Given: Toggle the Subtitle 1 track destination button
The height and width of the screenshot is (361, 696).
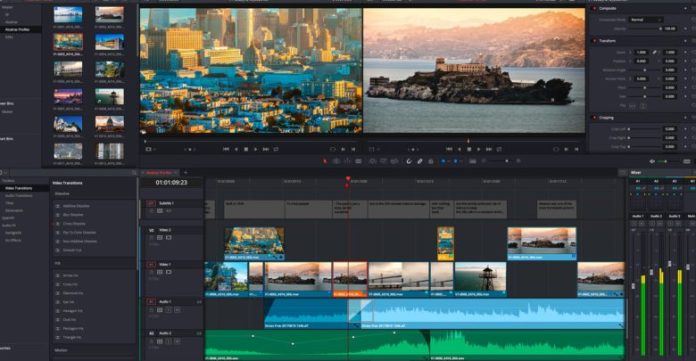Looking at the screenshot, I should [x=151, y=203].
